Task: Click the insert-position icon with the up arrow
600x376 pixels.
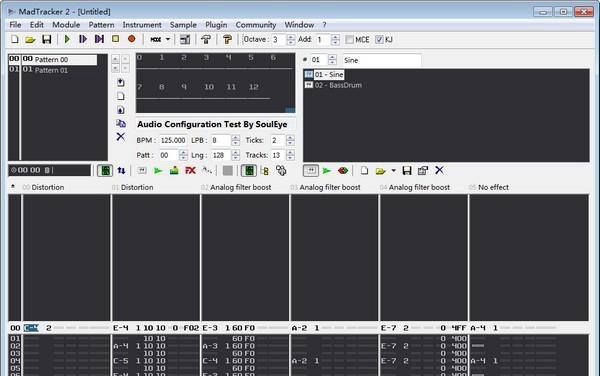Action: (x=121, y=82)
